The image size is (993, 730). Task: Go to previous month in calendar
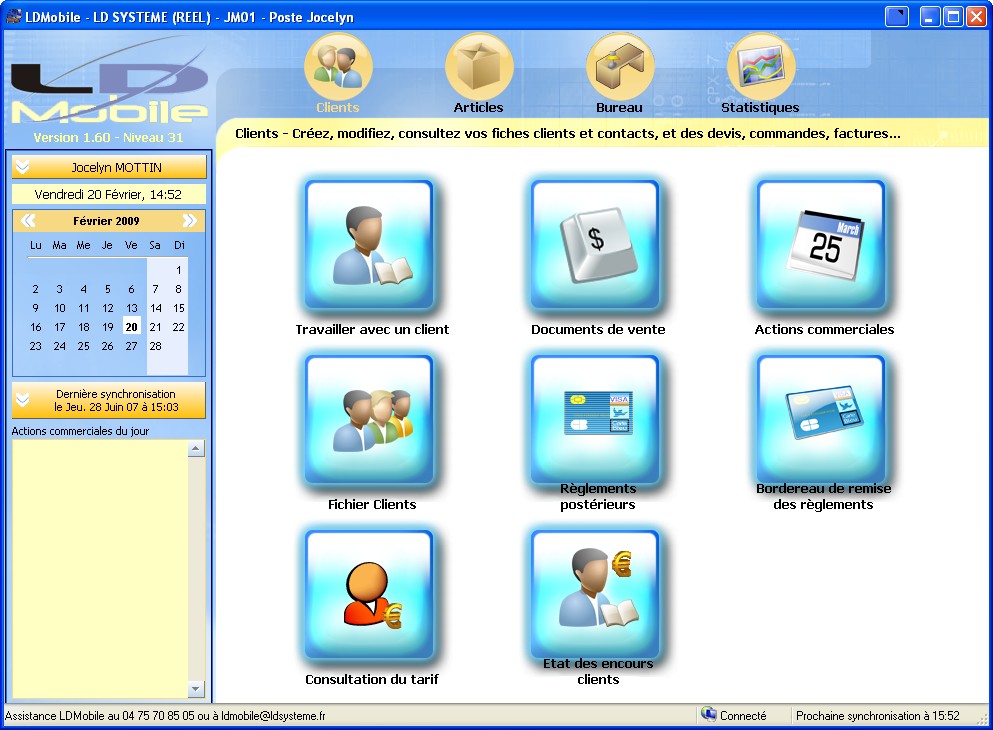(x=28, y=220)
